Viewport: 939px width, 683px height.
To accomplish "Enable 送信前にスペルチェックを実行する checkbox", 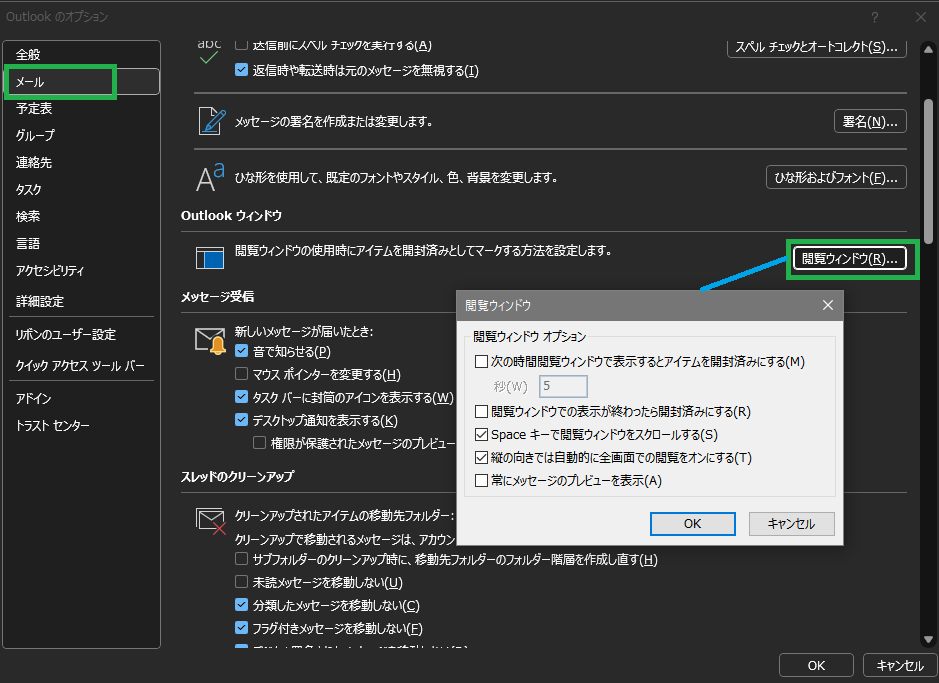I will [240, 44].
